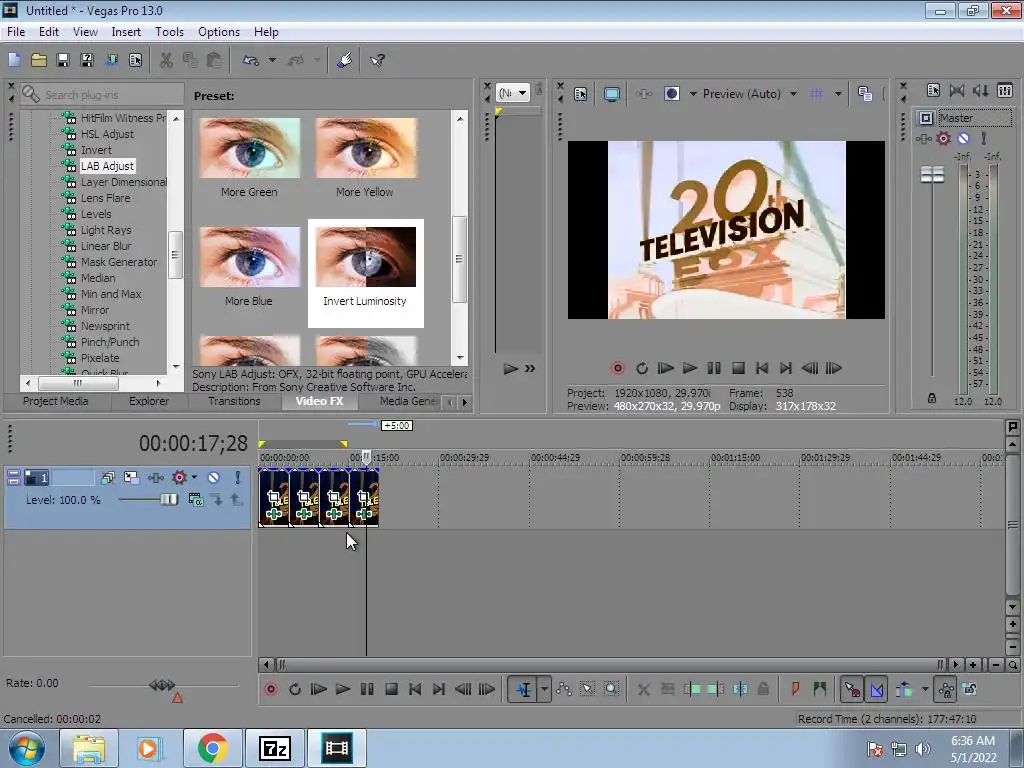Click the Downmix Output icon in the mixer
The width and height of the screenshot is (1024, 768).
coord(957,91)
